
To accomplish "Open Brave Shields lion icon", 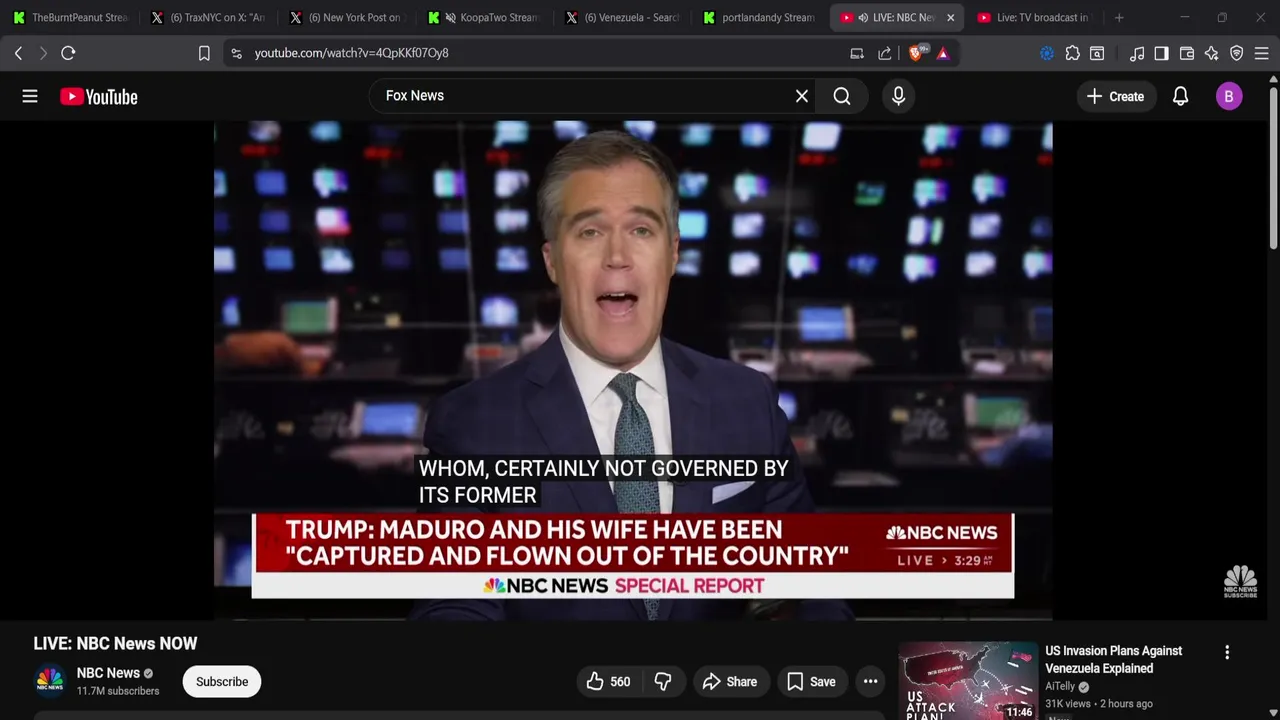I will [916, 53].
